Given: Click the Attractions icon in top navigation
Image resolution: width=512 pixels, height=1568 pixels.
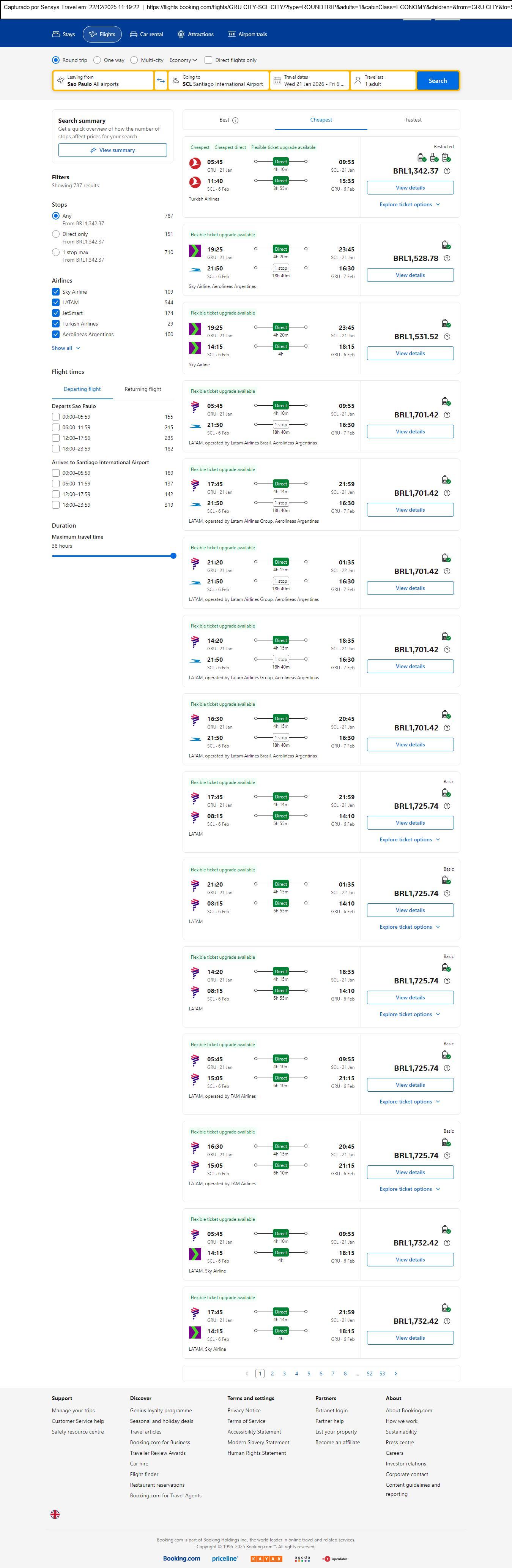Looking at the screenshot, I should click(181, 35).
